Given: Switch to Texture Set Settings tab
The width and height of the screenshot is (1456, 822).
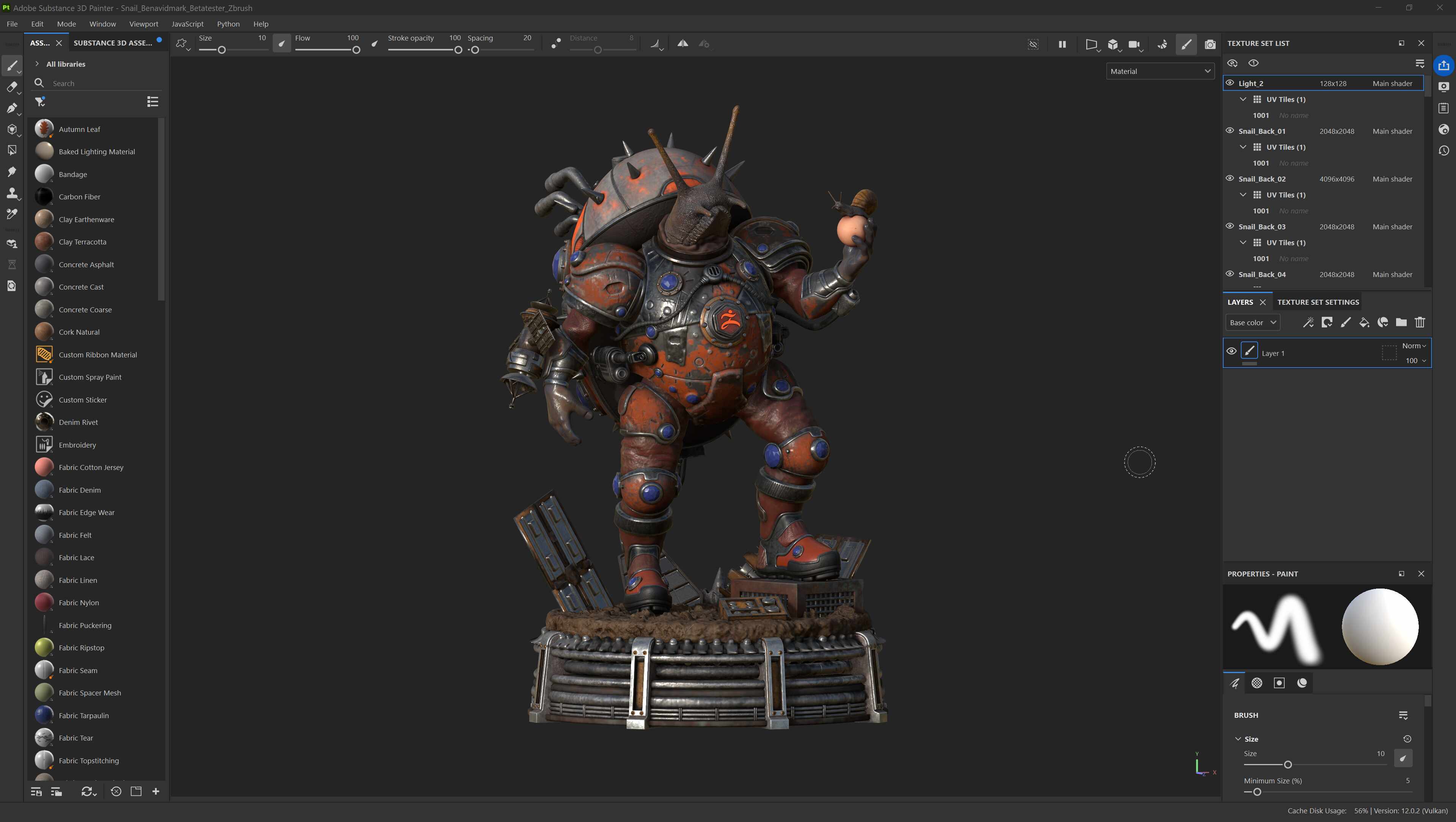Looking at the screenshot, I should [x=1318, y=302].
